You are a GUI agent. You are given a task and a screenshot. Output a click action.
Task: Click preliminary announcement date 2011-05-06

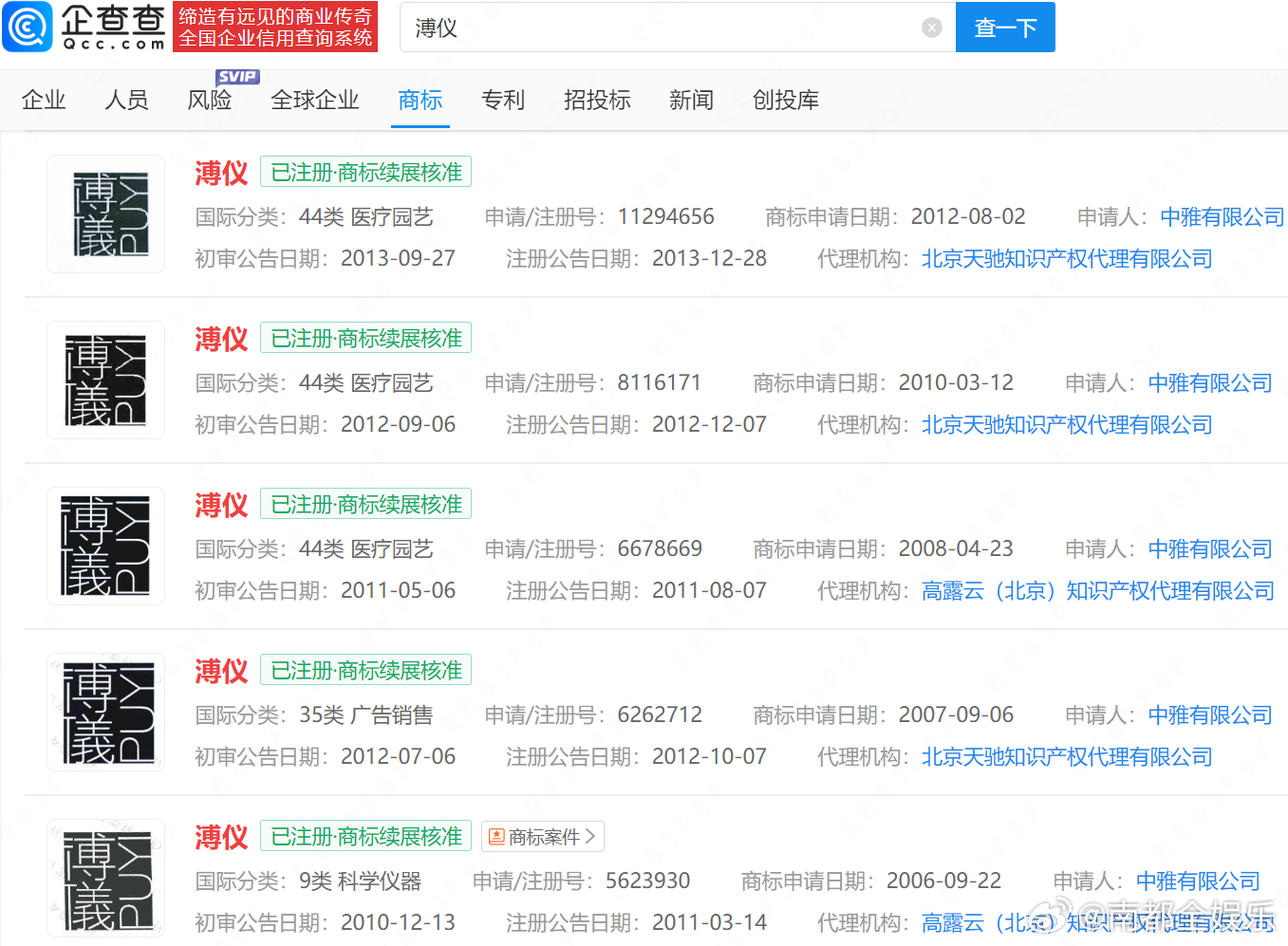click(x=399, y=591)
